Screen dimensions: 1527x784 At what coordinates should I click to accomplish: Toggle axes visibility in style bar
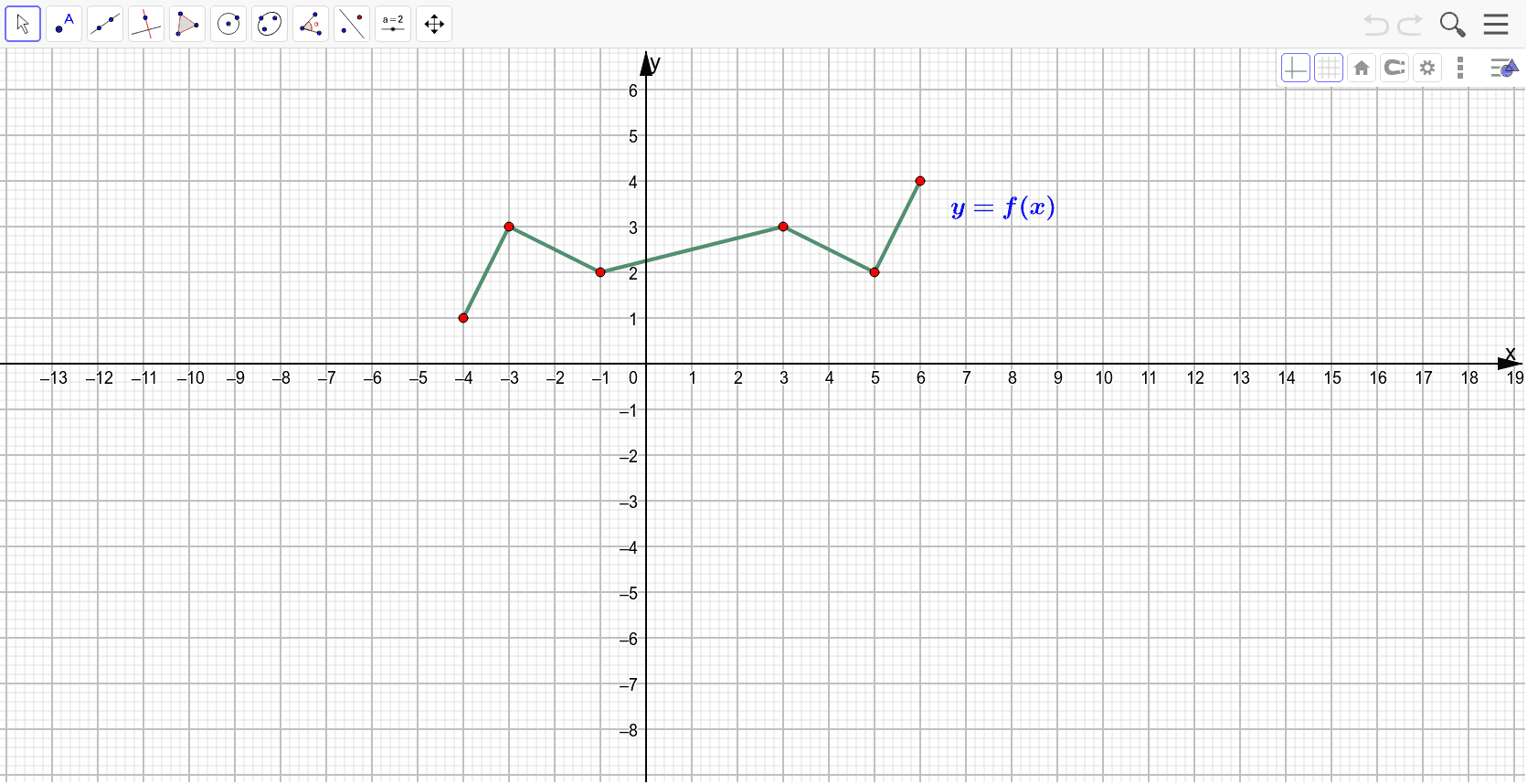(1296, 68)
